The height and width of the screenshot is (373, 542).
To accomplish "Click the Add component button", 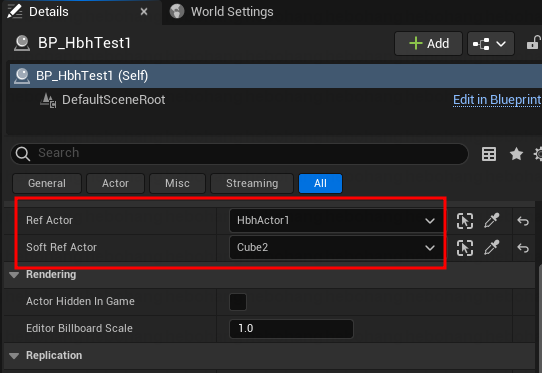I will click(428, 44).
